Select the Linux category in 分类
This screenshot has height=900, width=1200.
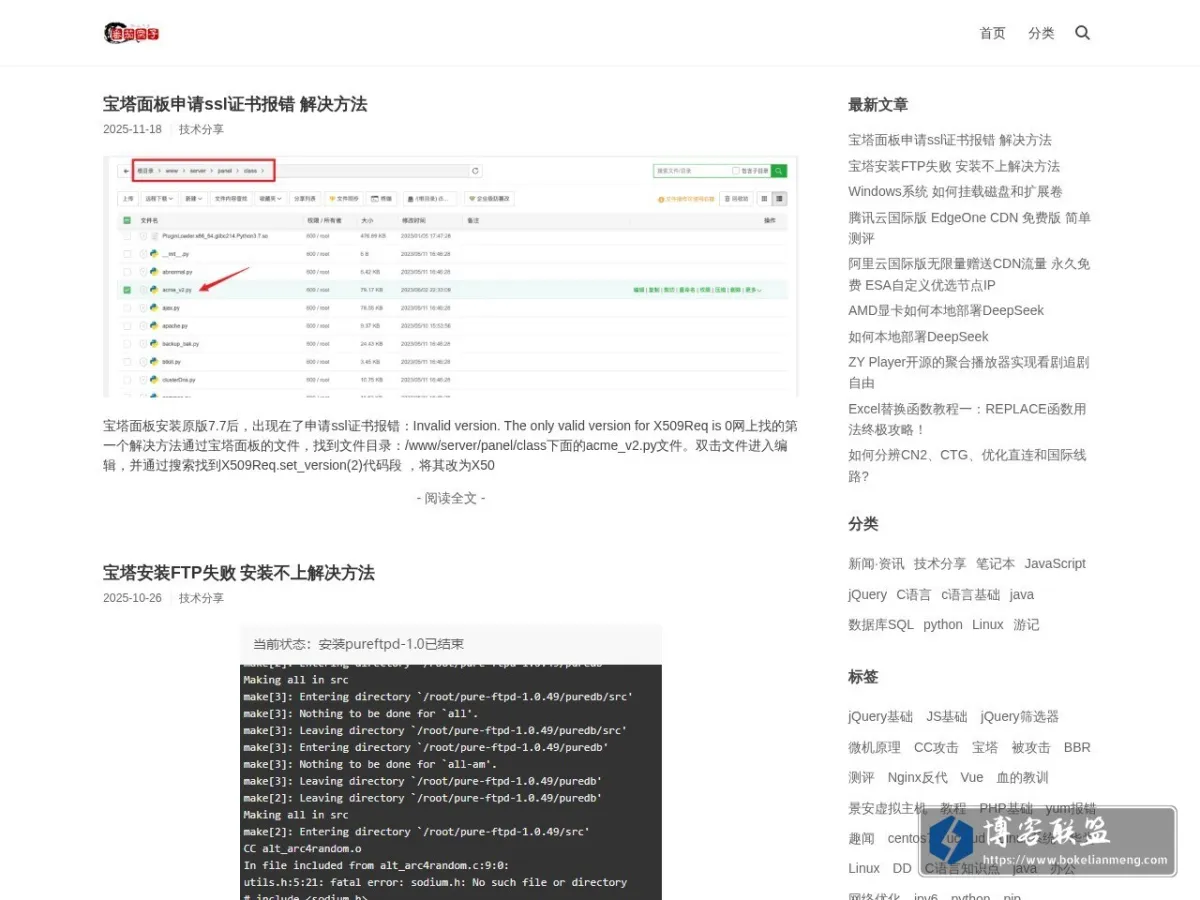988,625
